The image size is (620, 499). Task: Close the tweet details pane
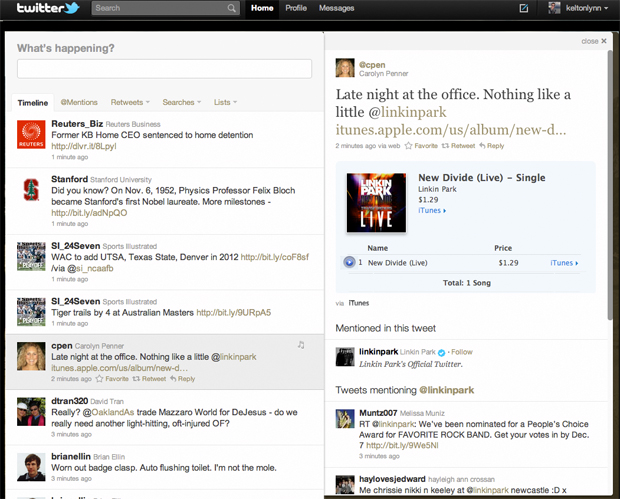(592, 41)
